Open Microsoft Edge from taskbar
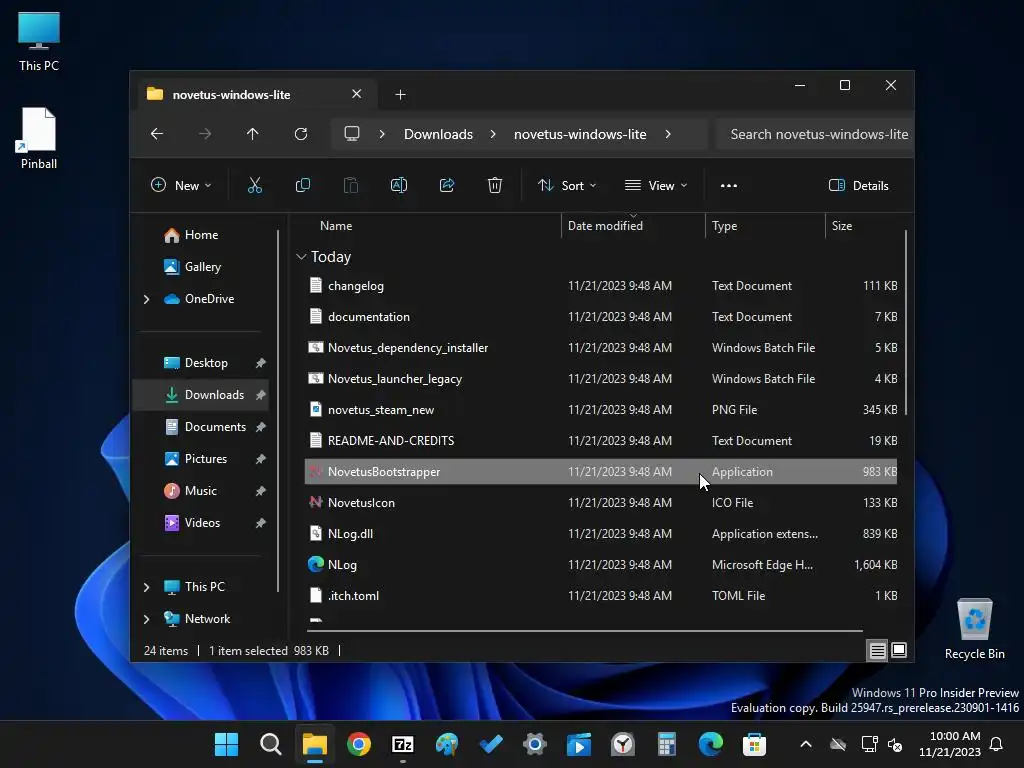Image resolution: width=1024 pixels, height=768 pixels. click(x=711, y=744)
